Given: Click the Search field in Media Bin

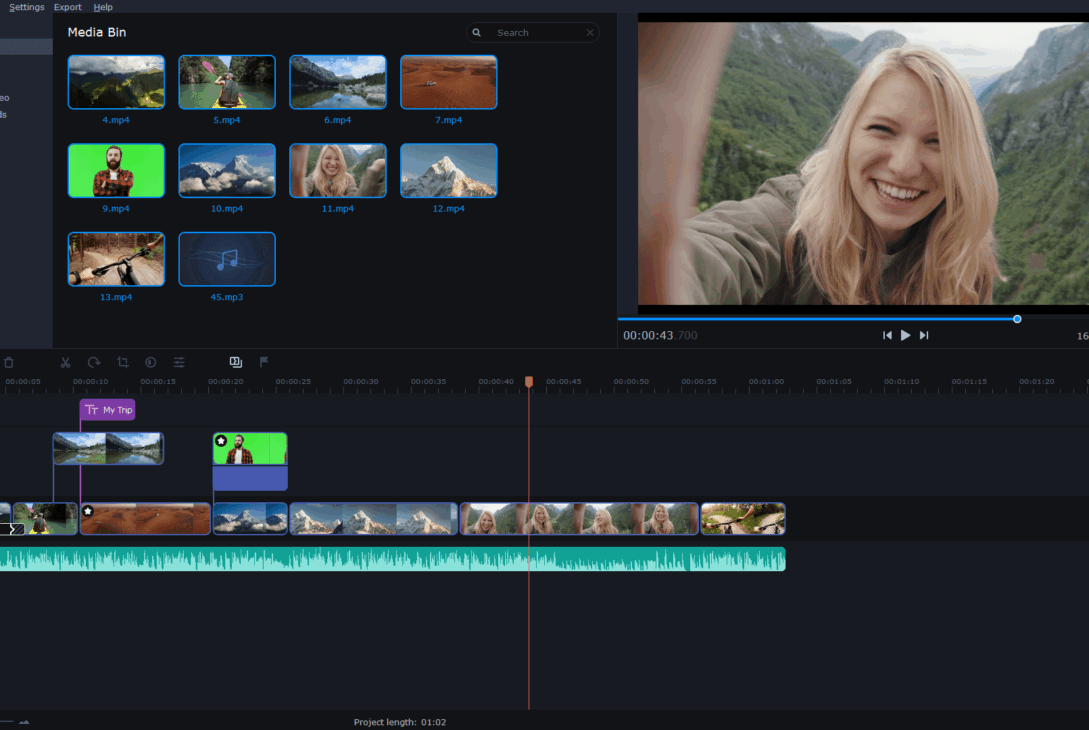Looking at the screenshot, I should point(533,33).
